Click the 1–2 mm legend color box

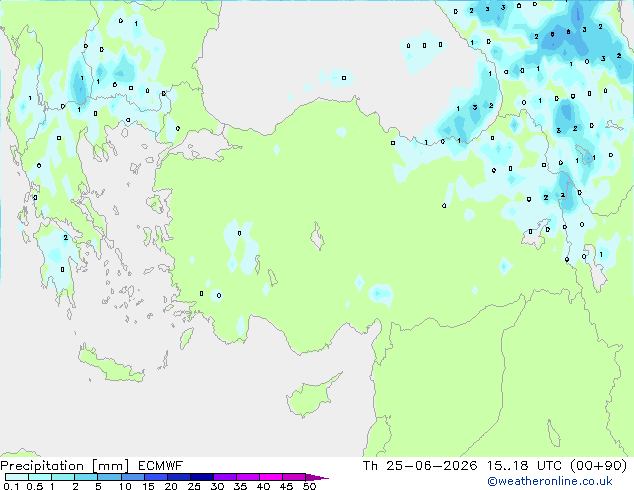tap(63, 477)
